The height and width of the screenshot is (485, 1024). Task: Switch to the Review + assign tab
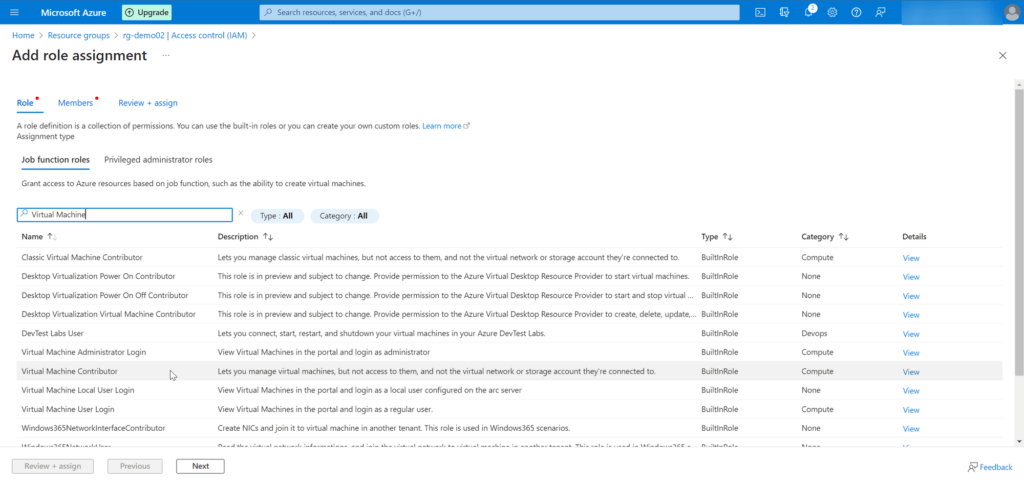(148, 103)
